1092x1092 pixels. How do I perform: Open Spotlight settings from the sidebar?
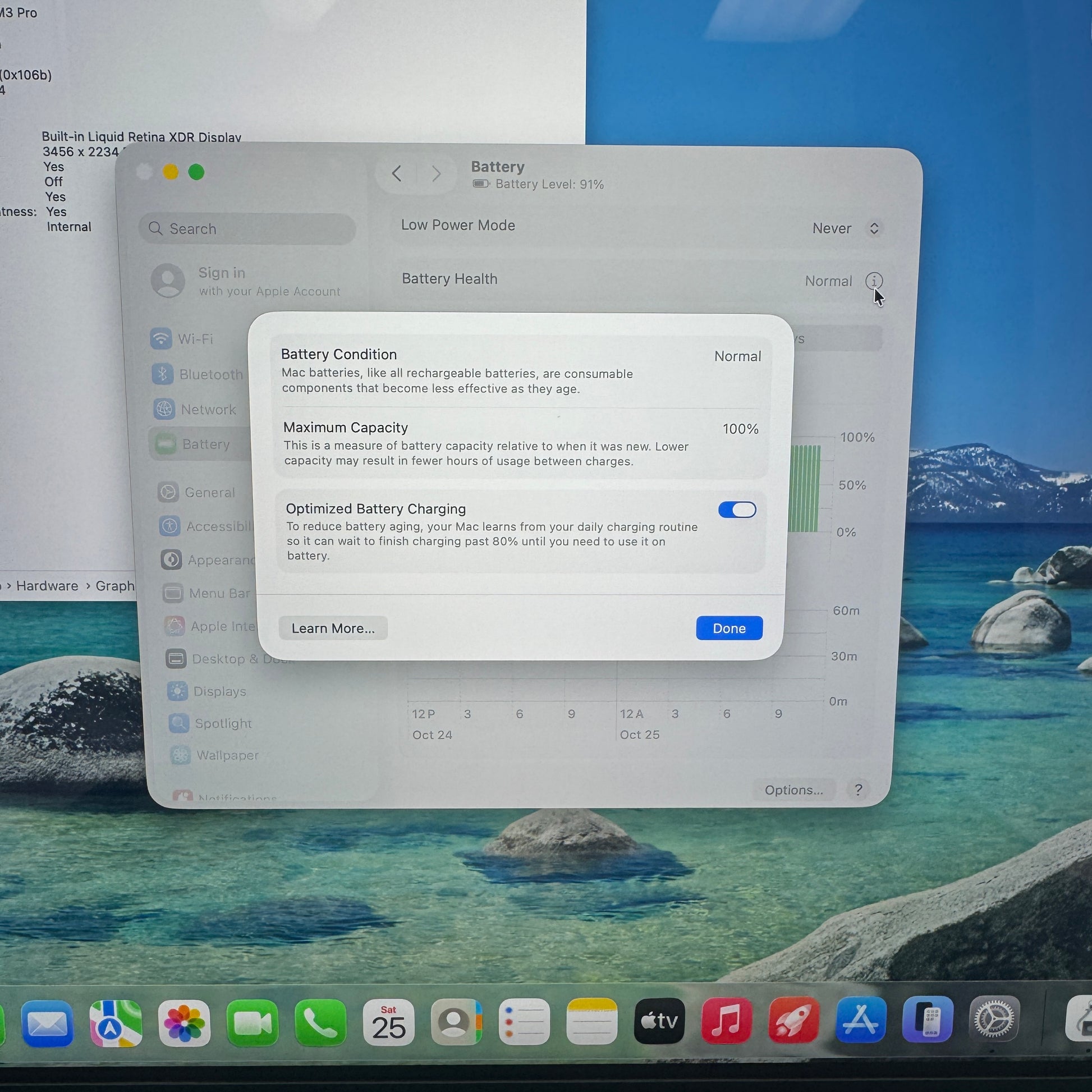pos(223,723)
